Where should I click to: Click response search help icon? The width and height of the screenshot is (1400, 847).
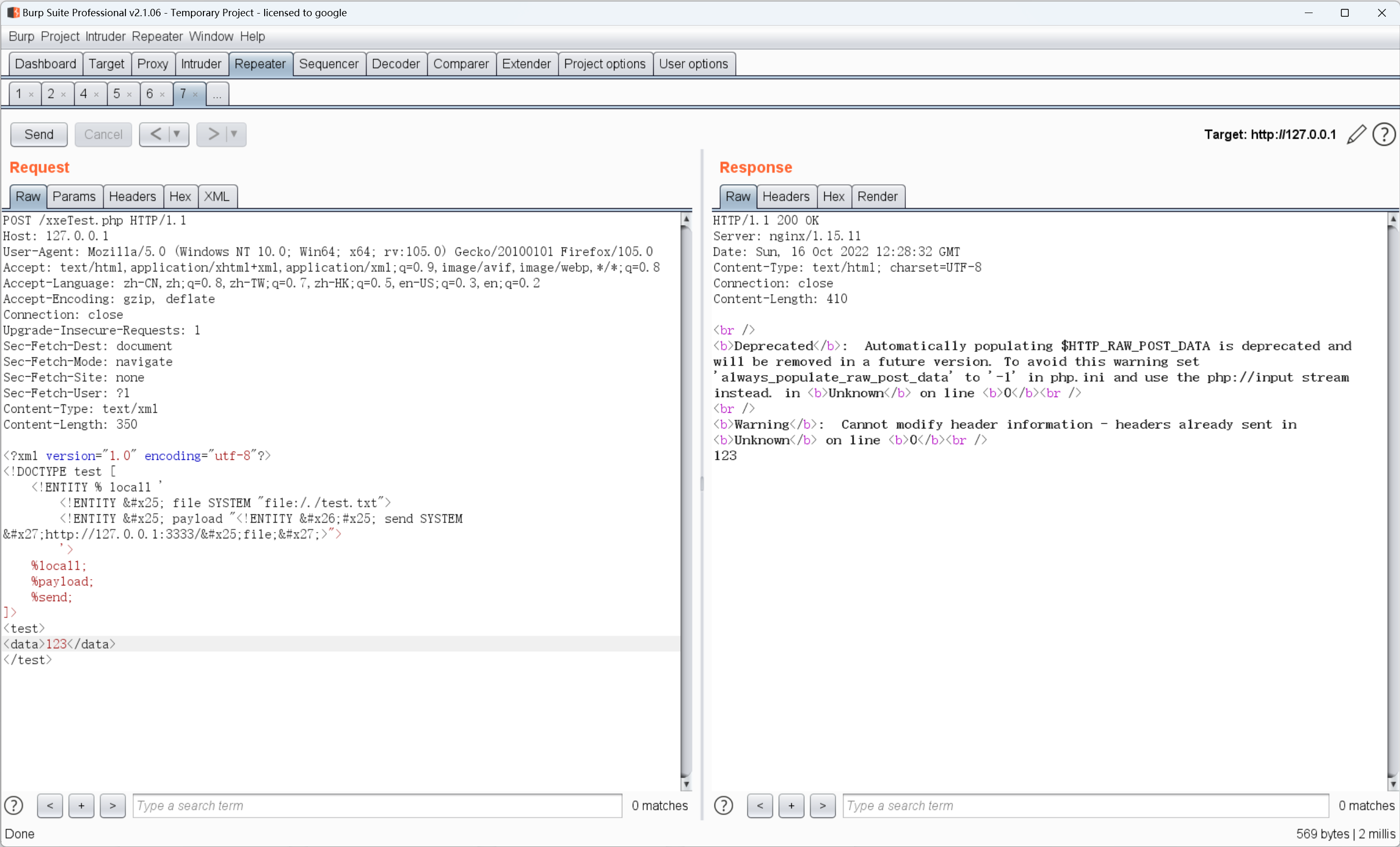(x=723, y=805)
